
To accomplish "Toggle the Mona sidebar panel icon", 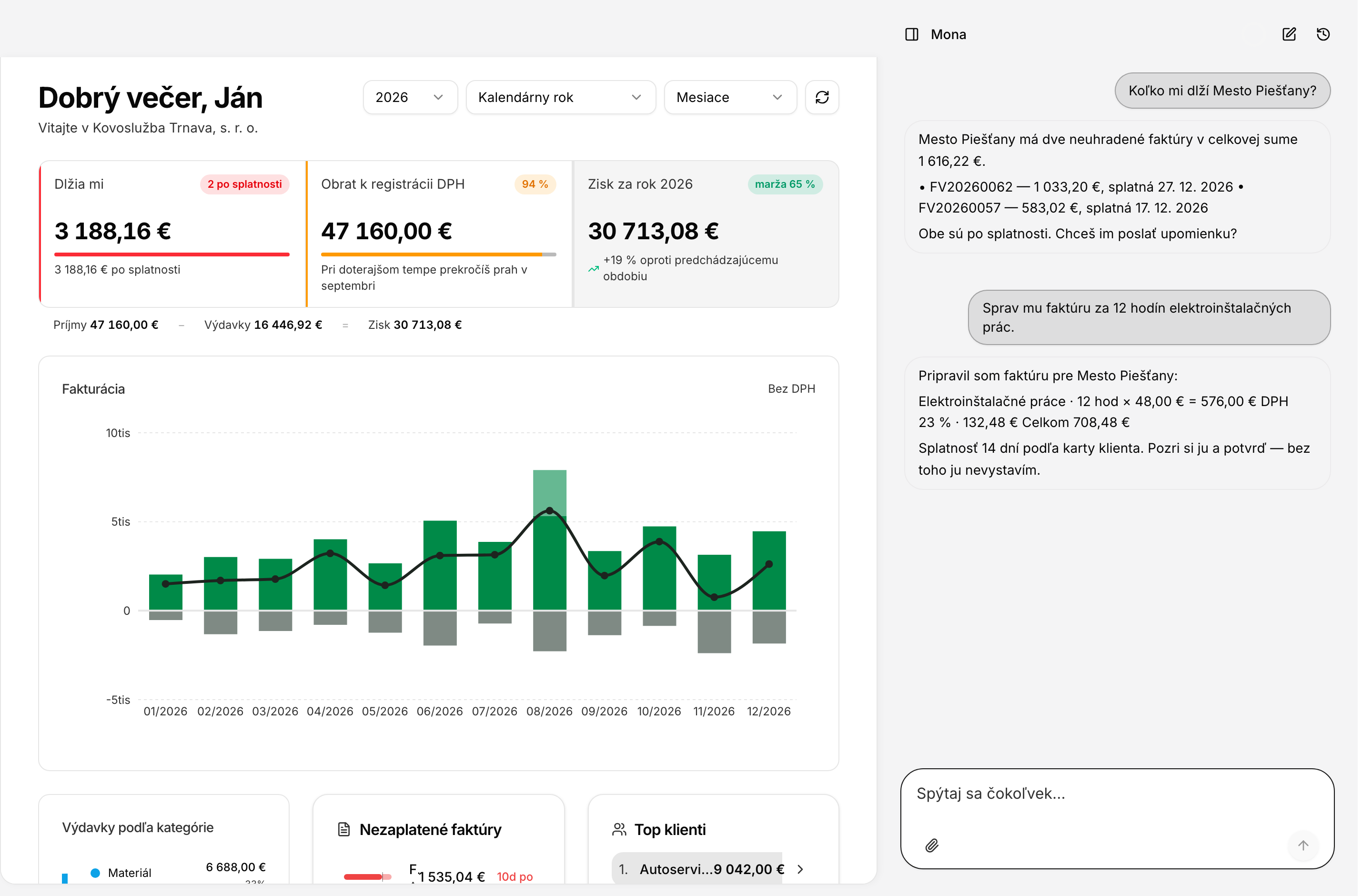I will 911,35.
